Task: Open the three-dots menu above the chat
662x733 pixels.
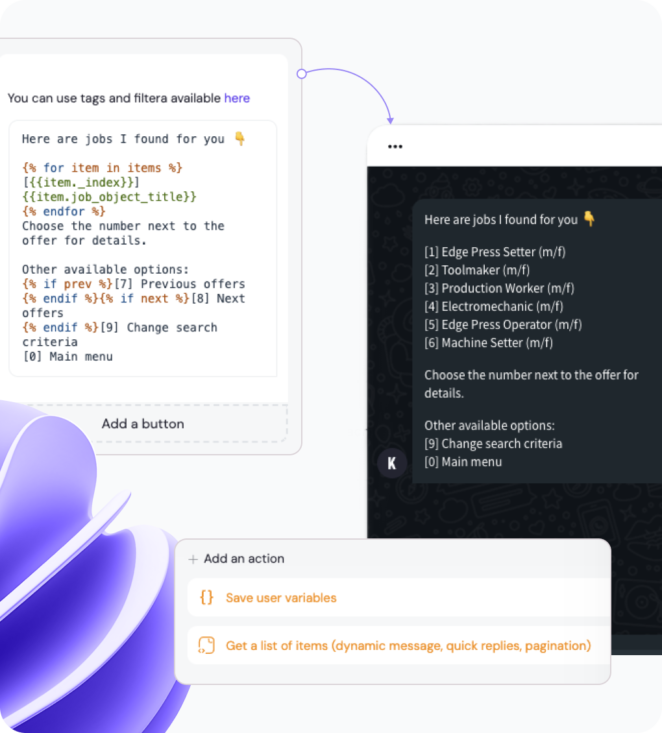Action: click(395, 147)
